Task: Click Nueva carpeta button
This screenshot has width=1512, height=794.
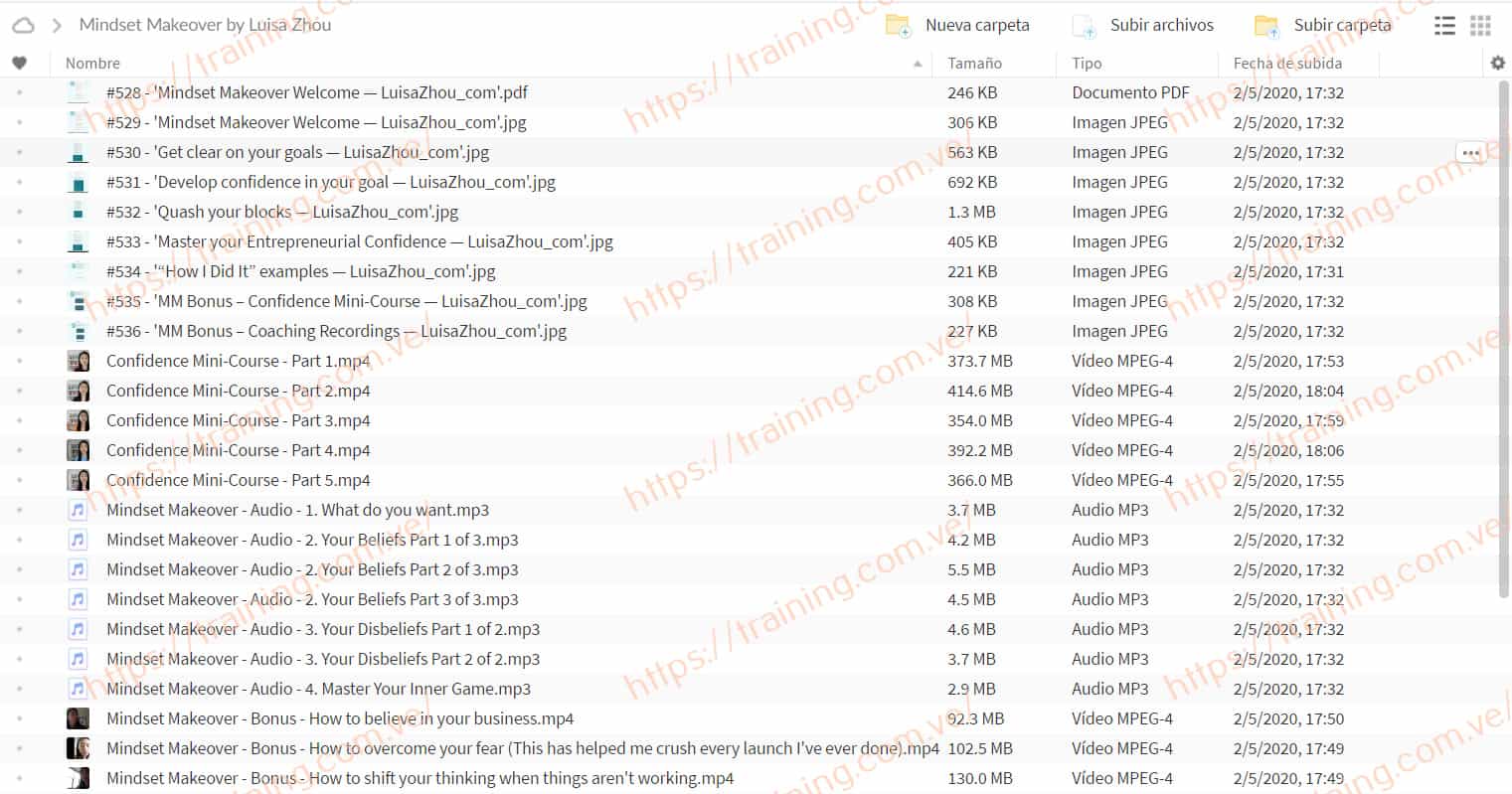Action: coord(957,25)
